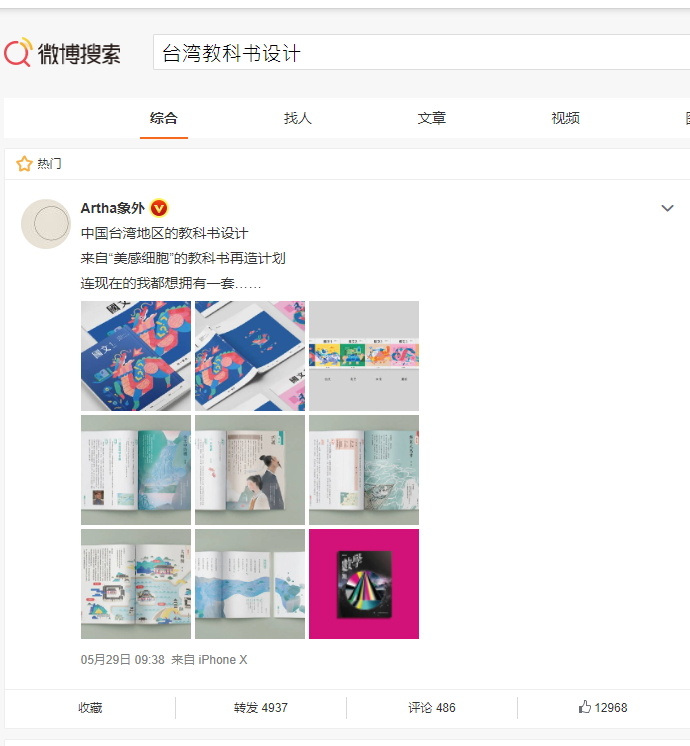690x746 pixels.
Task: Expand the post options chevron arrow
Action: [x=668, y=208]
